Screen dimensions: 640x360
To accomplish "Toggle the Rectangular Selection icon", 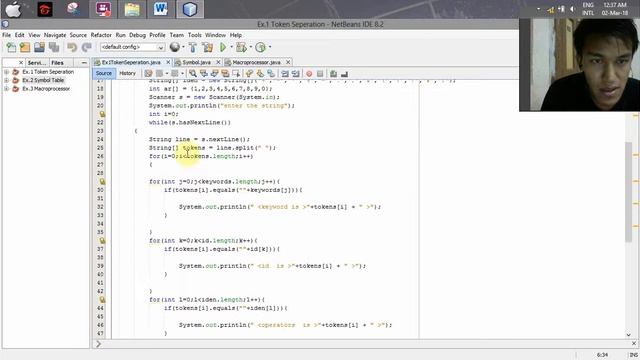I will click(x=236, y=73).
